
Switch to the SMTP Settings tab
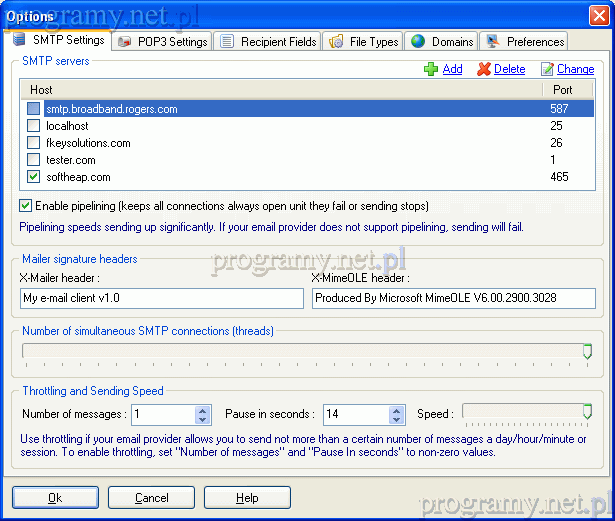pos(59,41)
